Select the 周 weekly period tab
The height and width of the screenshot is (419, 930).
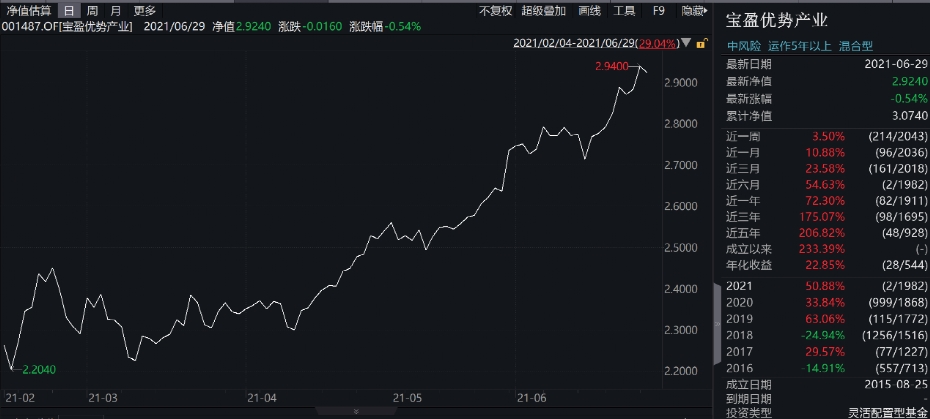pos(92,10)
